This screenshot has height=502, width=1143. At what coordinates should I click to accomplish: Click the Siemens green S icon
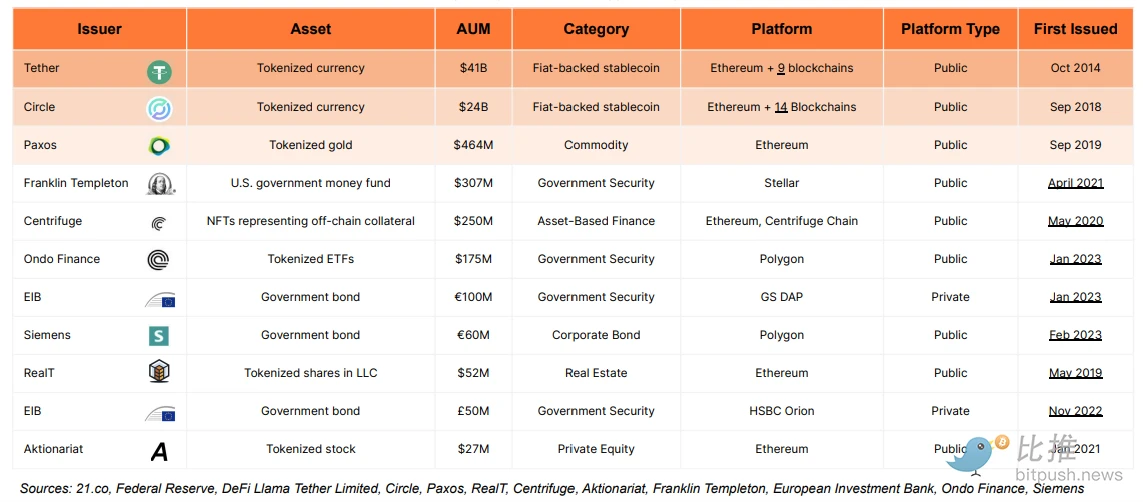159,335
